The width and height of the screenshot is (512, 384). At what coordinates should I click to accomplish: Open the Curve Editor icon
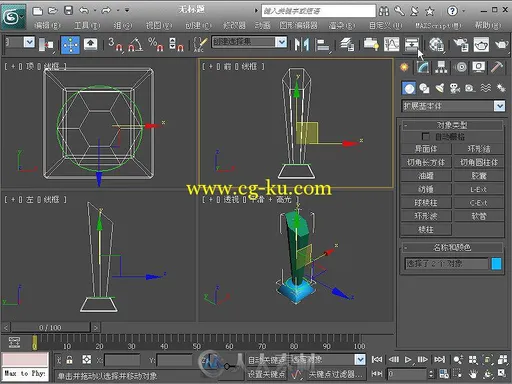point(391,44)
